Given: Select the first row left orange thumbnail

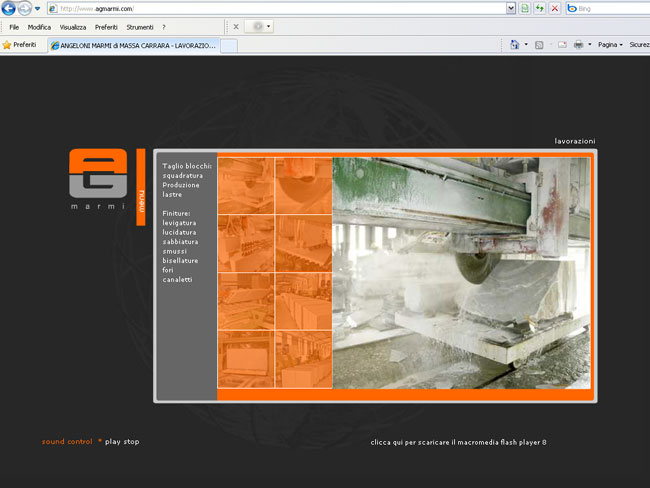Looking at the screenshot, I should pyautogui.click(x=246, y=186).
